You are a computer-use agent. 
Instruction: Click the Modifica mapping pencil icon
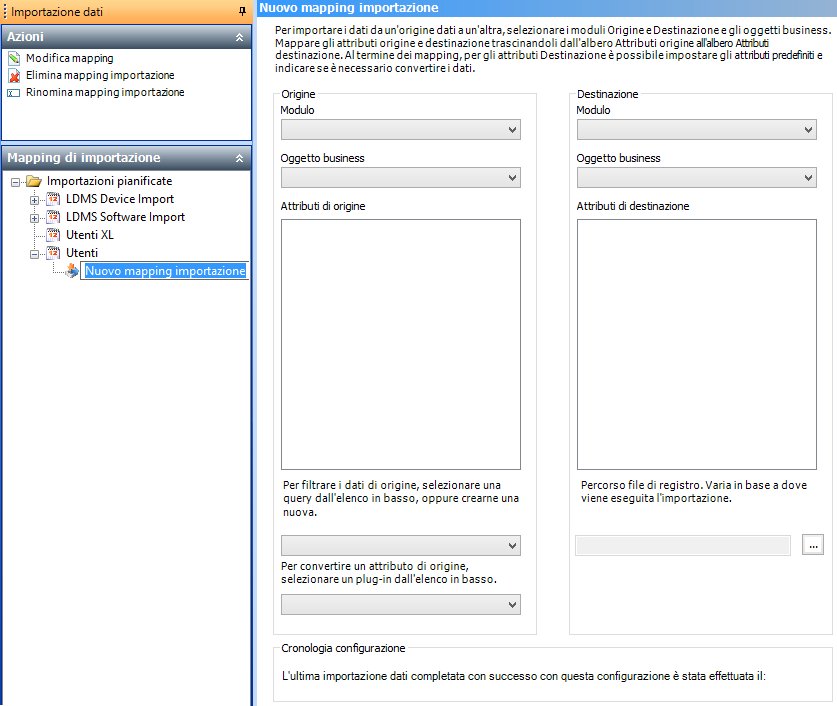coord(14,58)
